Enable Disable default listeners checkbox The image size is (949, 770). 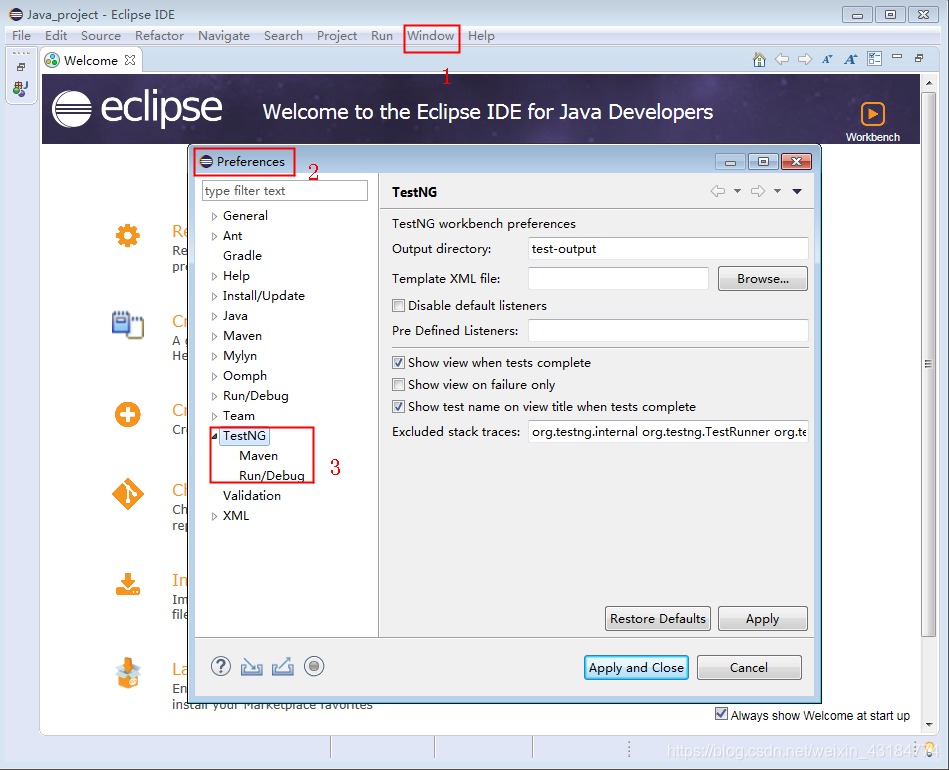[398, 306]
